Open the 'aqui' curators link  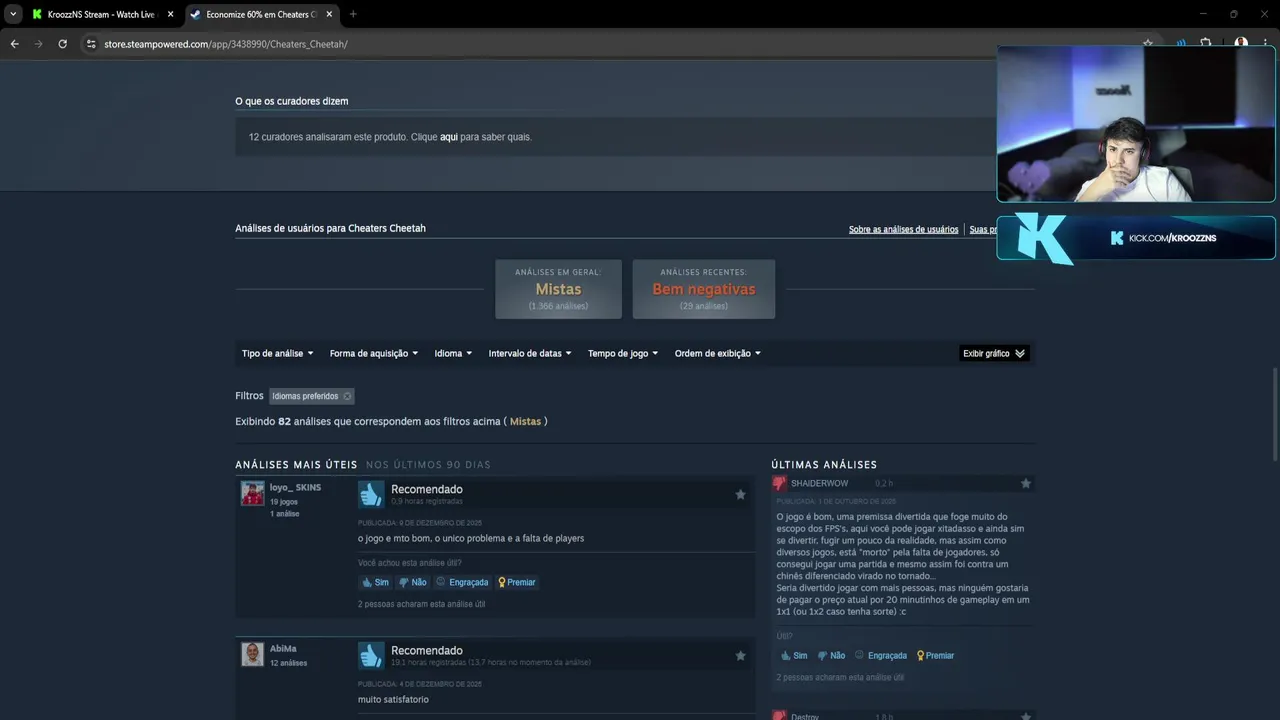[x=449, y=137]
